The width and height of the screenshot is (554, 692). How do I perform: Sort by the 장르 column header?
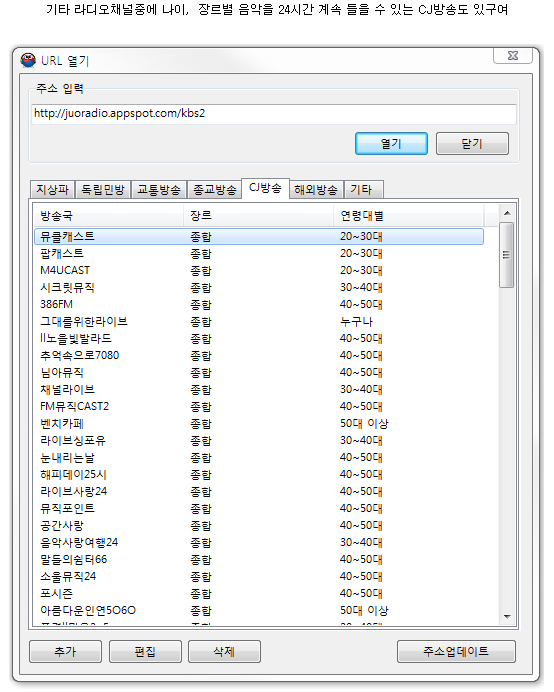(259, 216)
